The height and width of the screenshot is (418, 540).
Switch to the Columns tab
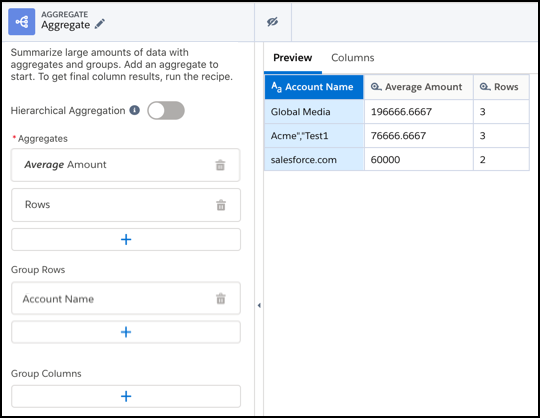click(353, 58)
